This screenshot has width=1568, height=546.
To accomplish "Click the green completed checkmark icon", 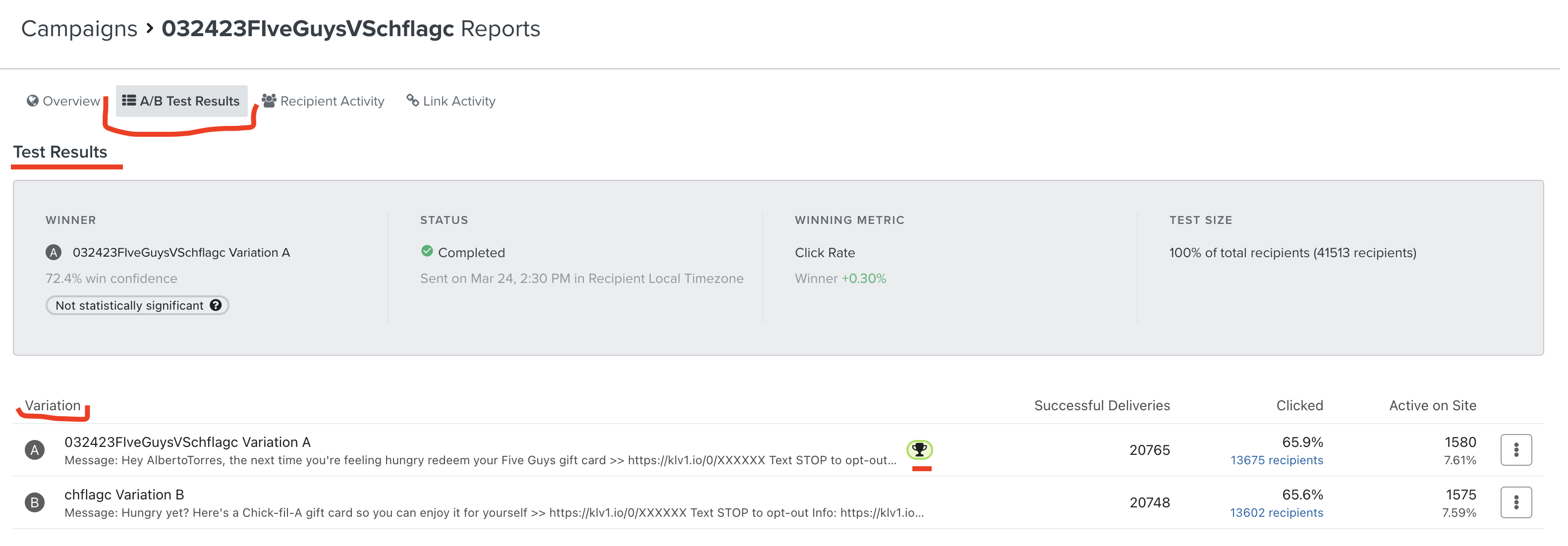I will tap(427, 251).
